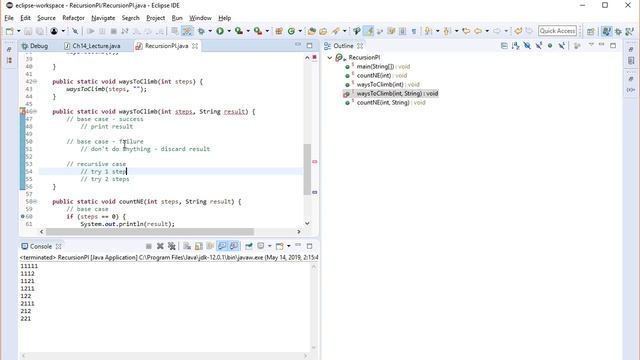Screen dimensions: 640x360
Task: Switch to the Java perspective icon
Action: pyautogui.click(x=607, y=31)
